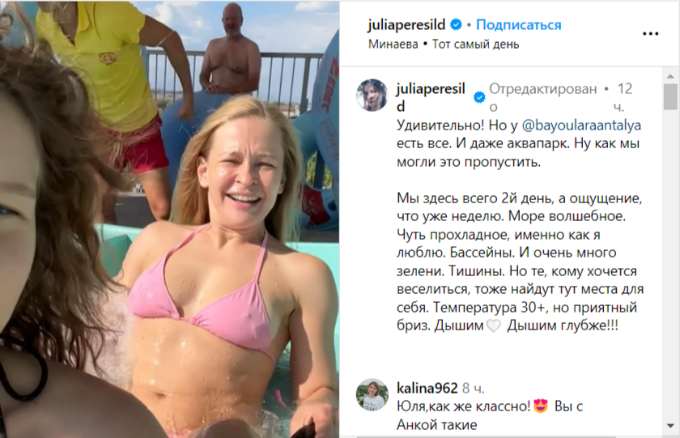The image size is (680, 438).
Task: Click the comments scrollbar down arrow
Action: (x=670, y=425)
